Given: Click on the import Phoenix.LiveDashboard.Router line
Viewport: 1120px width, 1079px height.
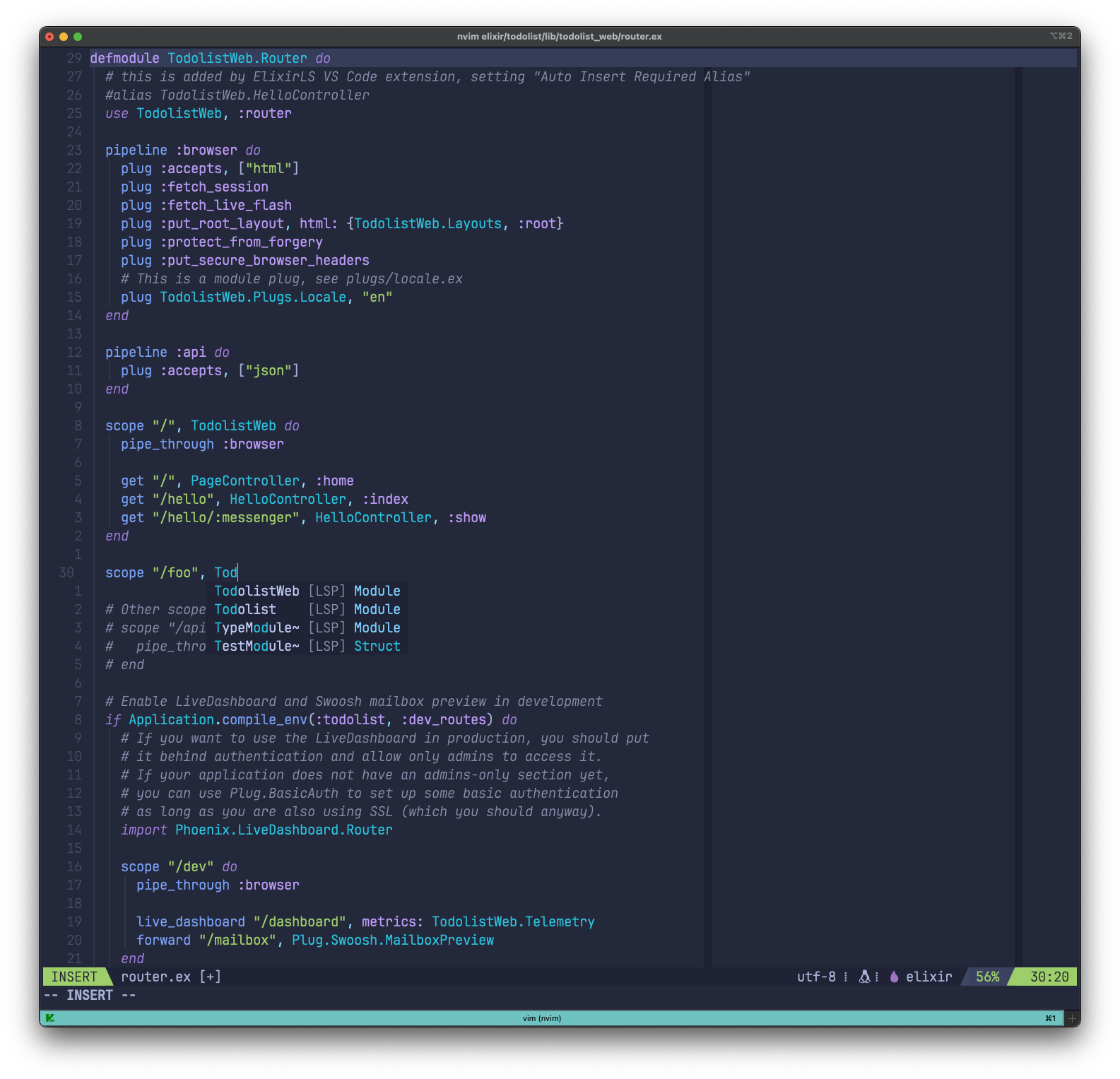Looking at the screenshot, I should [257, 830].
